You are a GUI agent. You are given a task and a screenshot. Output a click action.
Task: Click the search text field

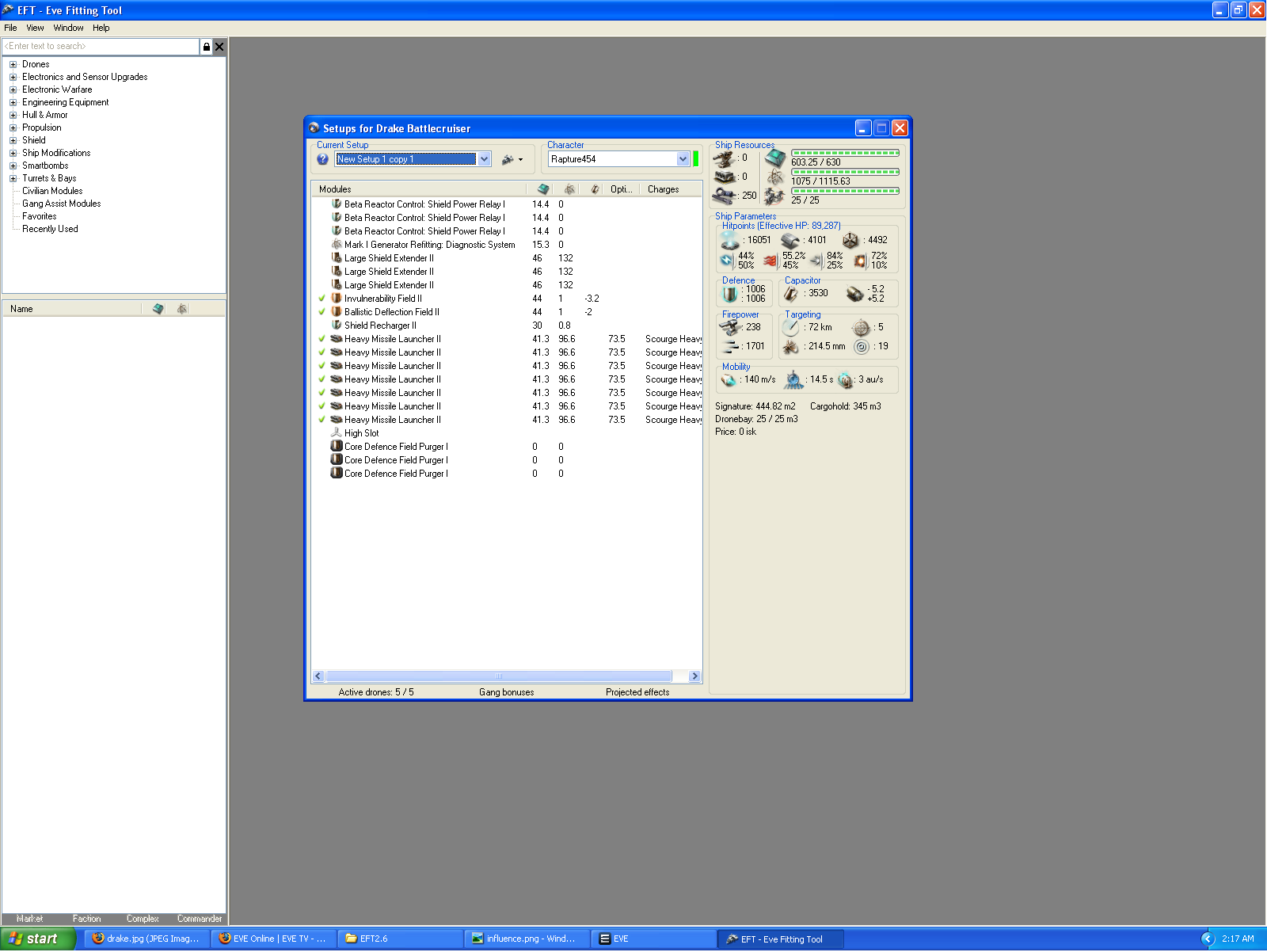pyautogui.click(x=101, y=47)
